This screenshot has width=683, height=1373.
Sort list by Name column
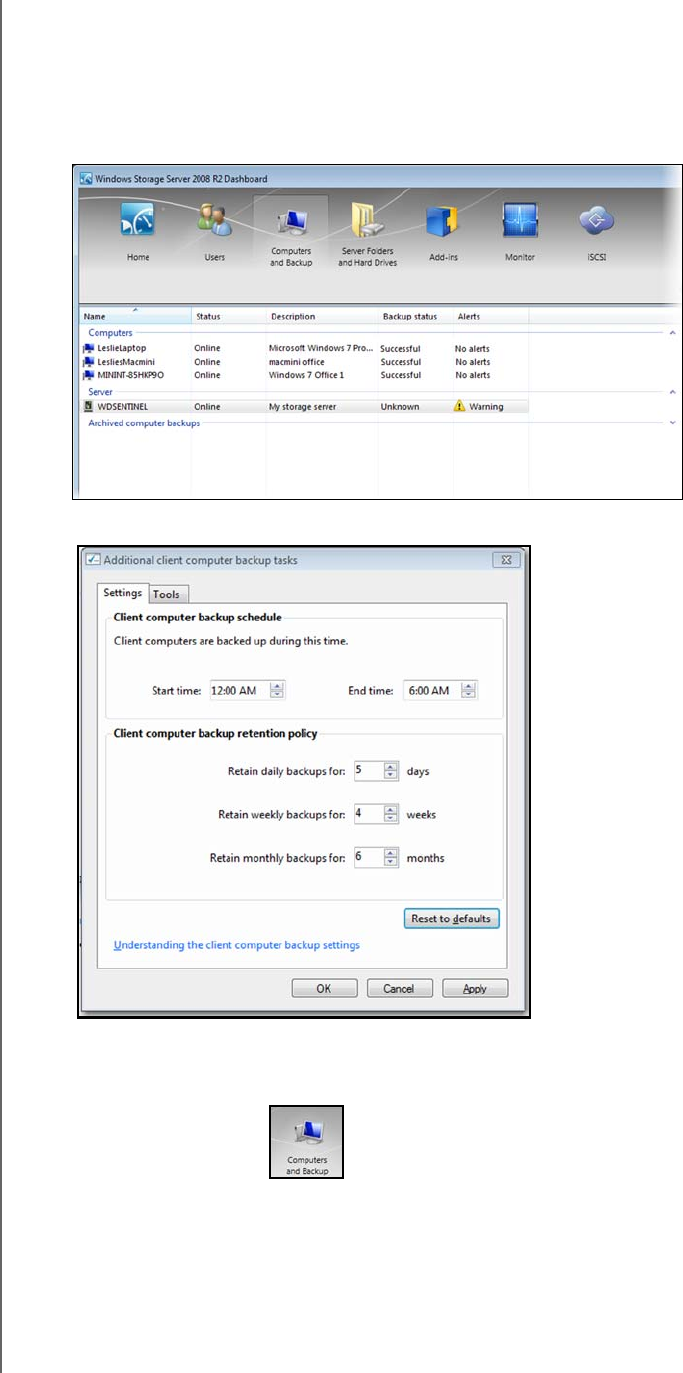click(x=134, y=316)
